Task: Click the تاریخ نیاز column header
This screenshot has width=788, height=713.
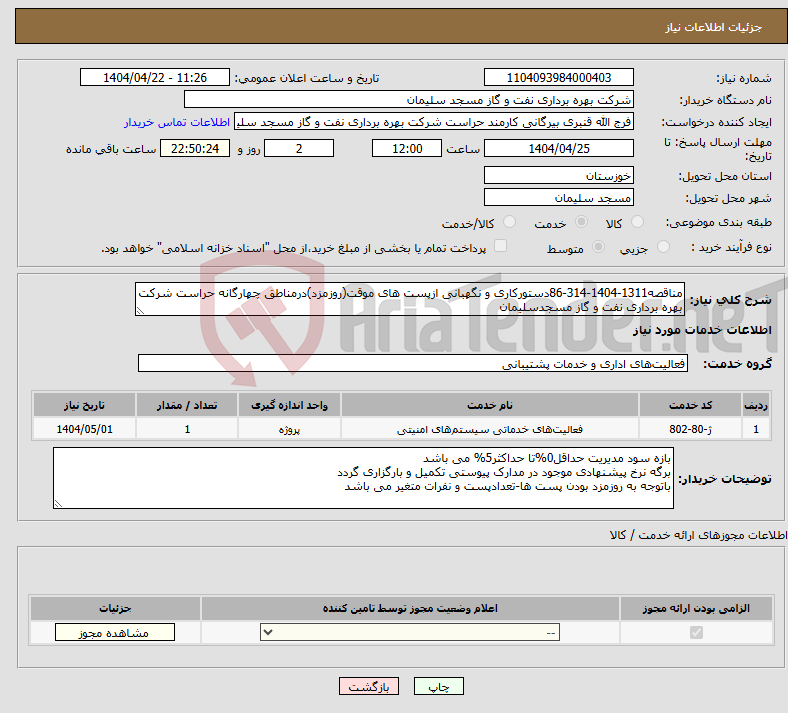Action: (x=84, y=405)
